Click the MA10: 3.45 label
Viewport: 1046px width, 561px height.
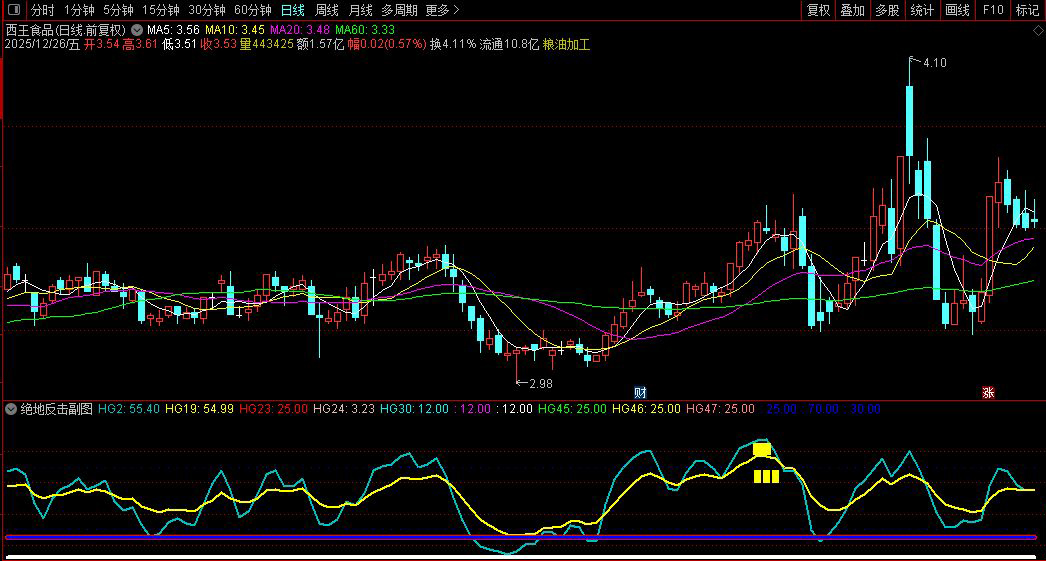pos(234,30)
